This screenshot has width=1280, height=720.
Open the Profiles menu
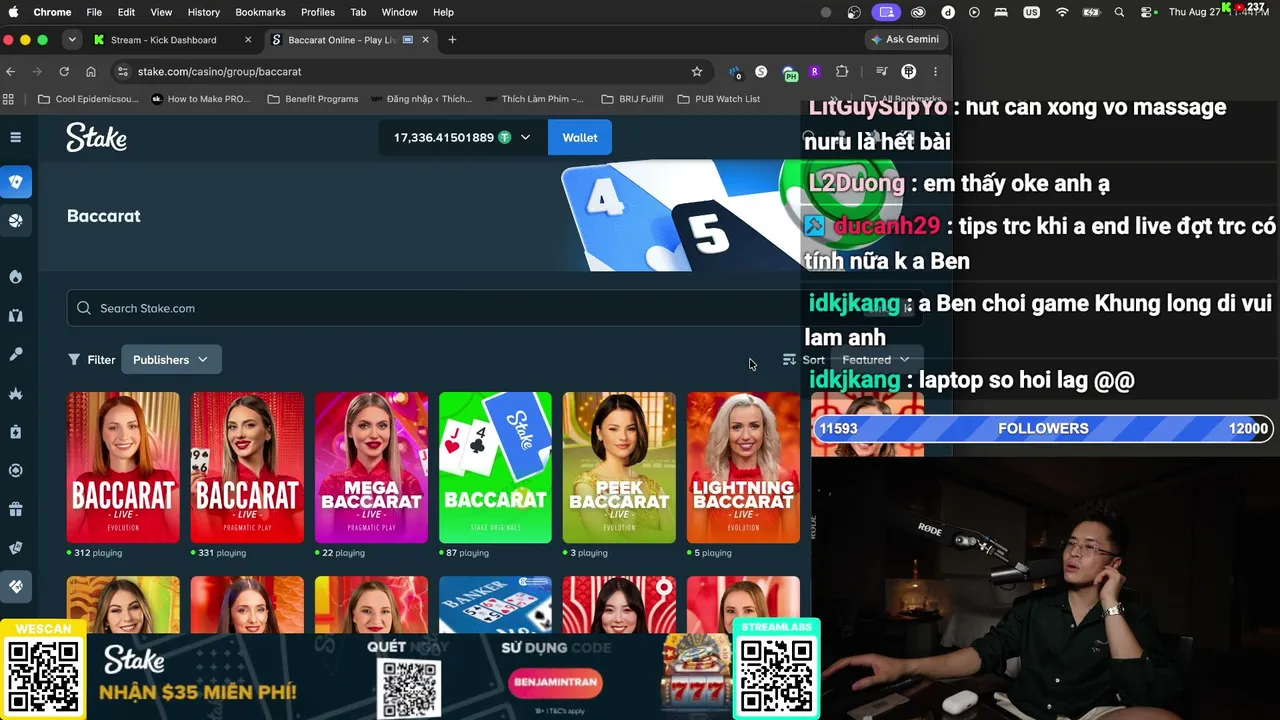318,12
